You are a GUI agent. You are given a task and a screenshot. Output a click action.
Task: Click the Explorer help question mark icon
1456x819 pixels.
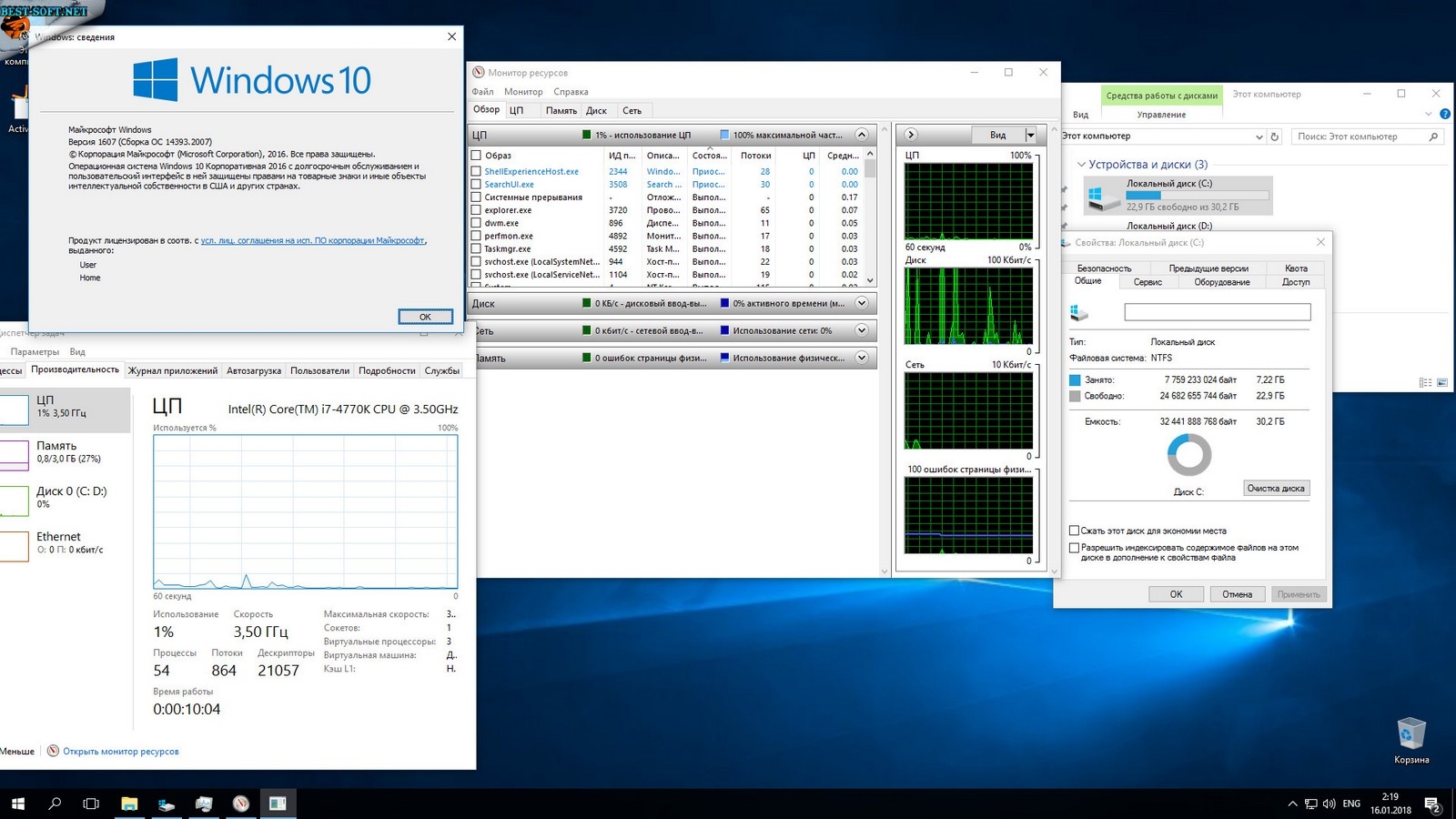pos(1444,114)
